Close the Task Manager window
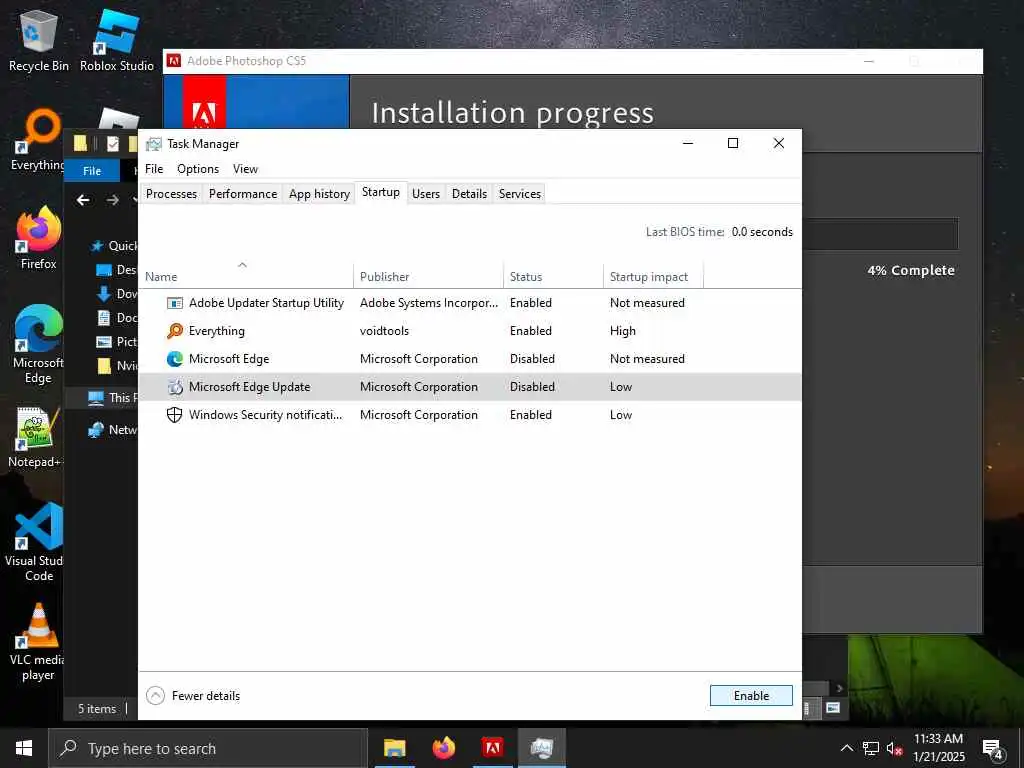This screenshot has height=768, width=1024. 778,144
